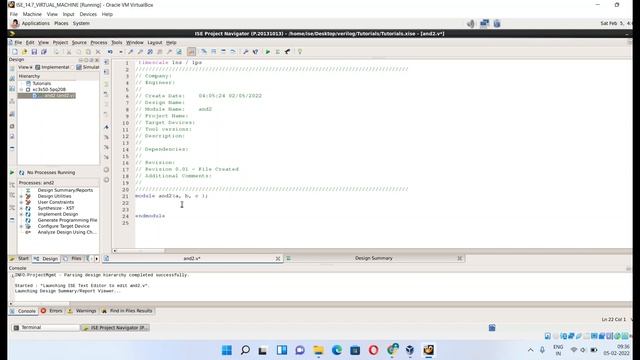The height and width of the screenshot is (360, 640).
Task: Open the ISE Edit menu
Action: point(30,42)
